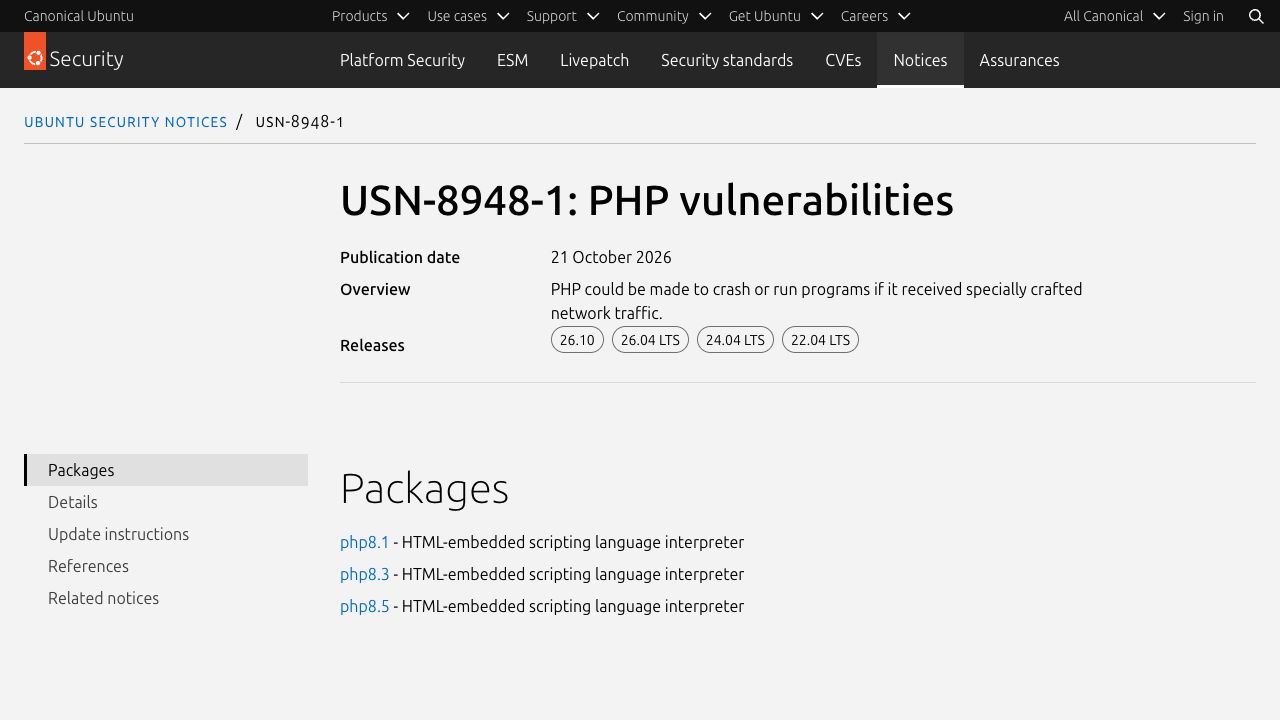This screenshot has height=720, width=1280.
Task: Click the Overview label
Action: (x=375, y=289)
